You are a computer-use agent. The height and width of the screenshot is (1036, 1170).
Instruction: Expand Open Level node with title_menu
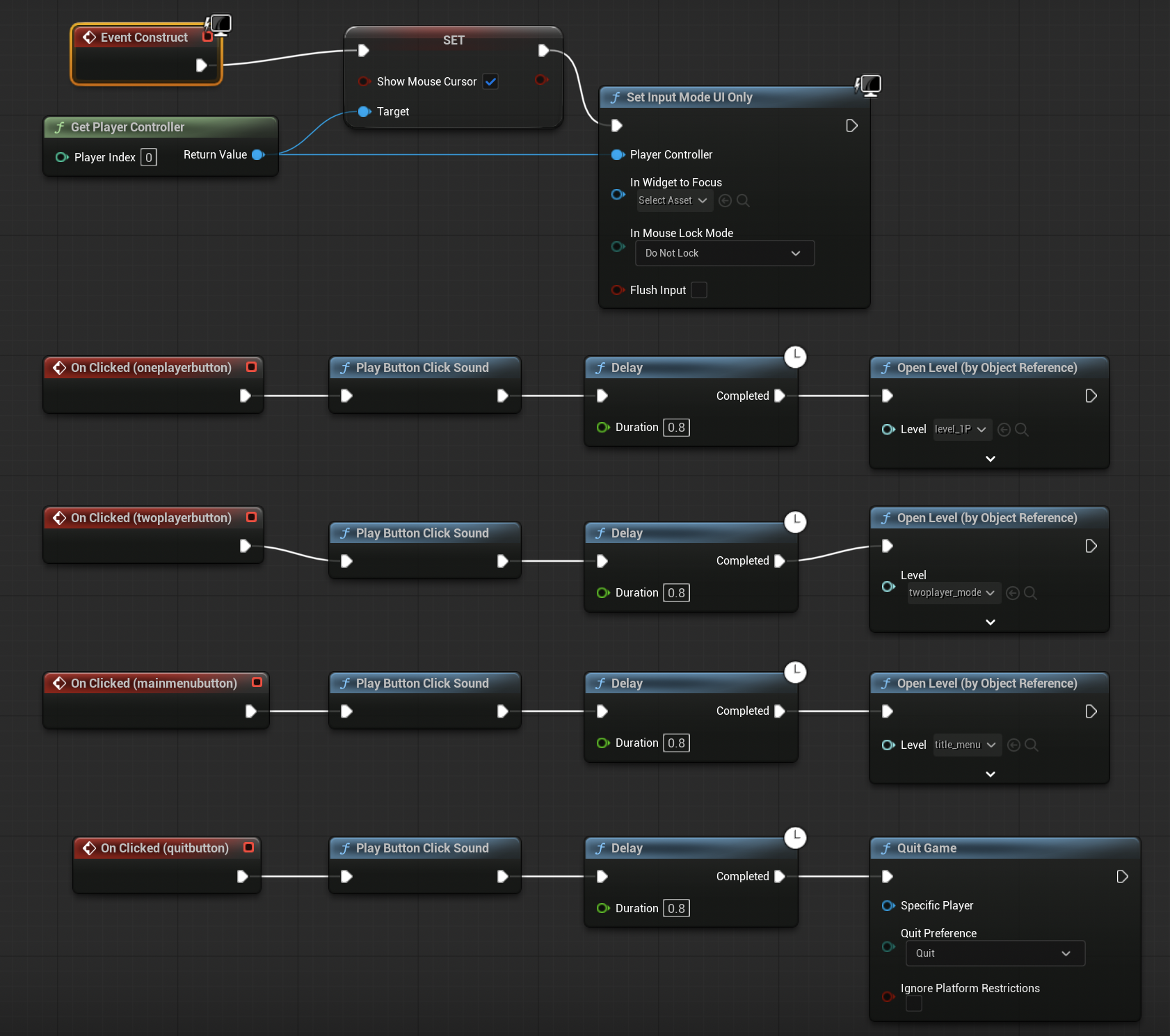point(991,774)
